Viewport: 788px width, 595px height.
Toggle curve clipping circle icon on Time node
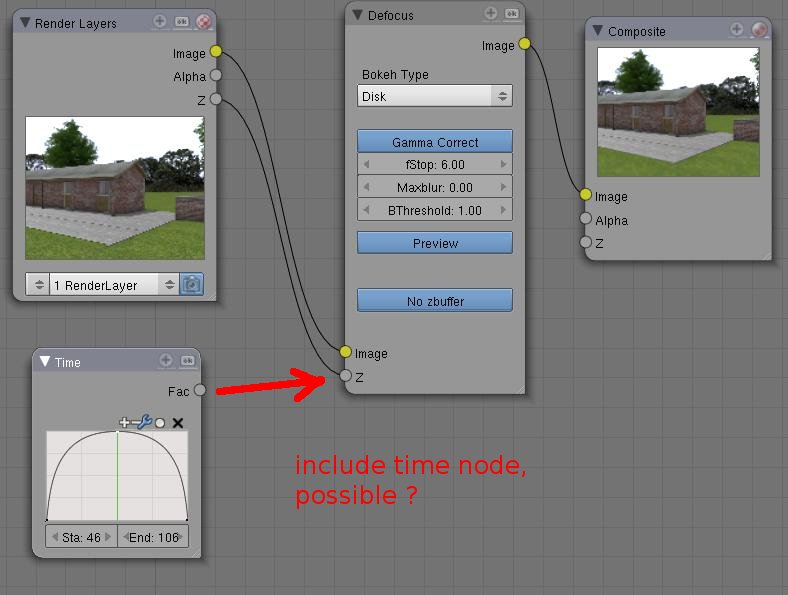coord(160,423)
